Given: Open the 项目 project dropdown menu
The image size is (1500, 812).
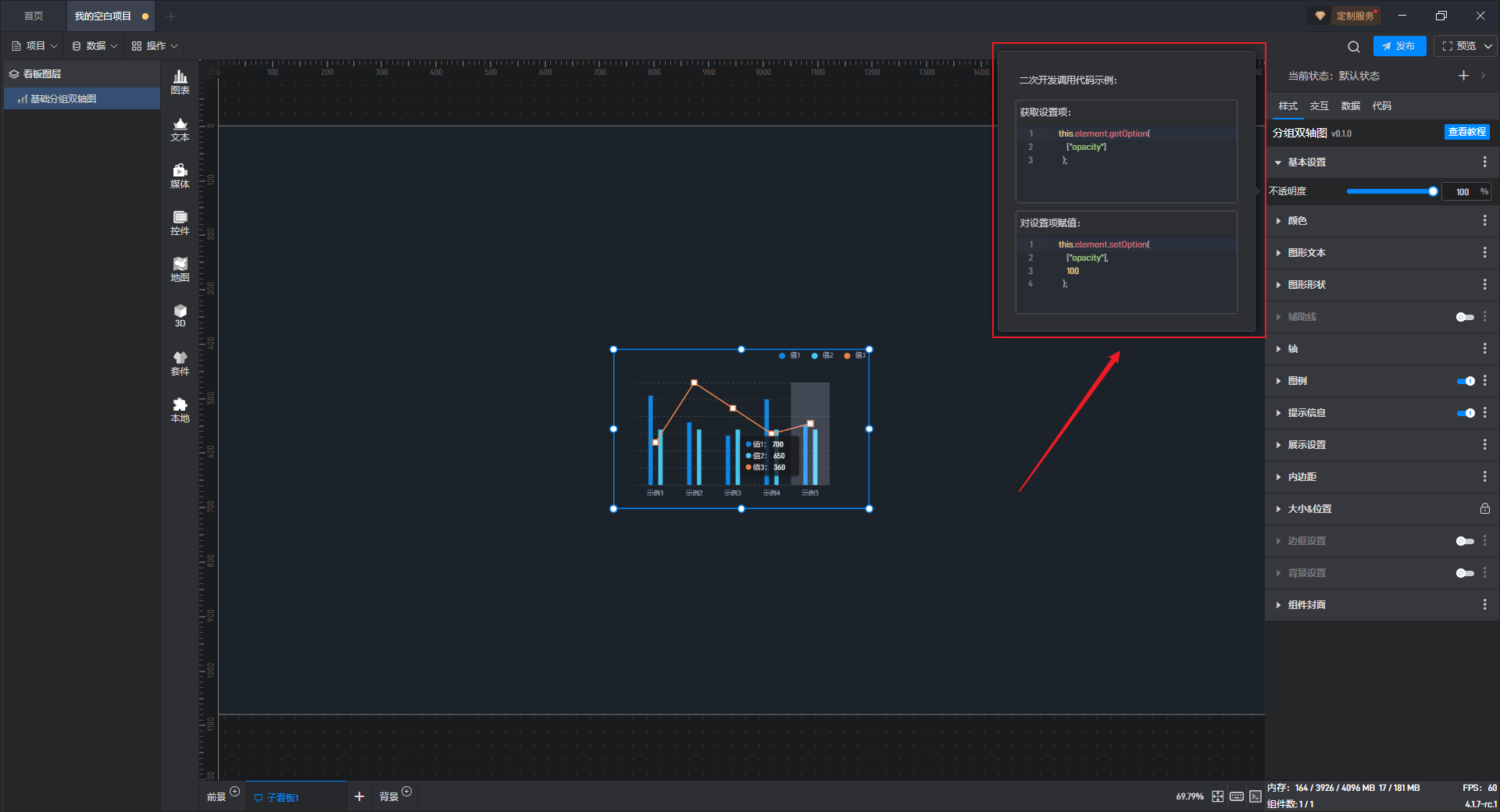Looking at the screenshot, I should tap(35, 46).
